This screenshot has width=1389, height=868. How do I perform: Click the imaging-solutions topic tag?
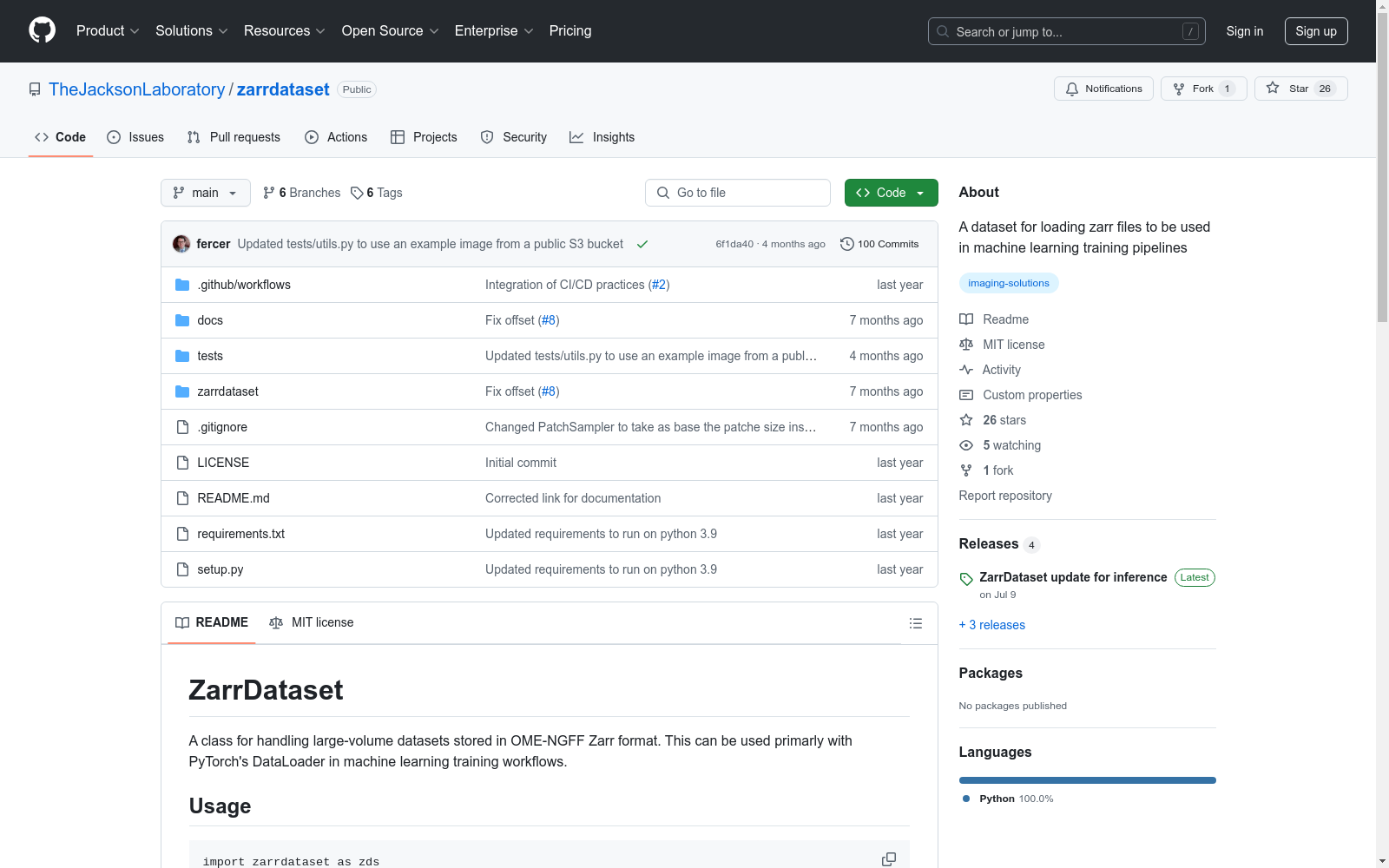point(1009,283)
